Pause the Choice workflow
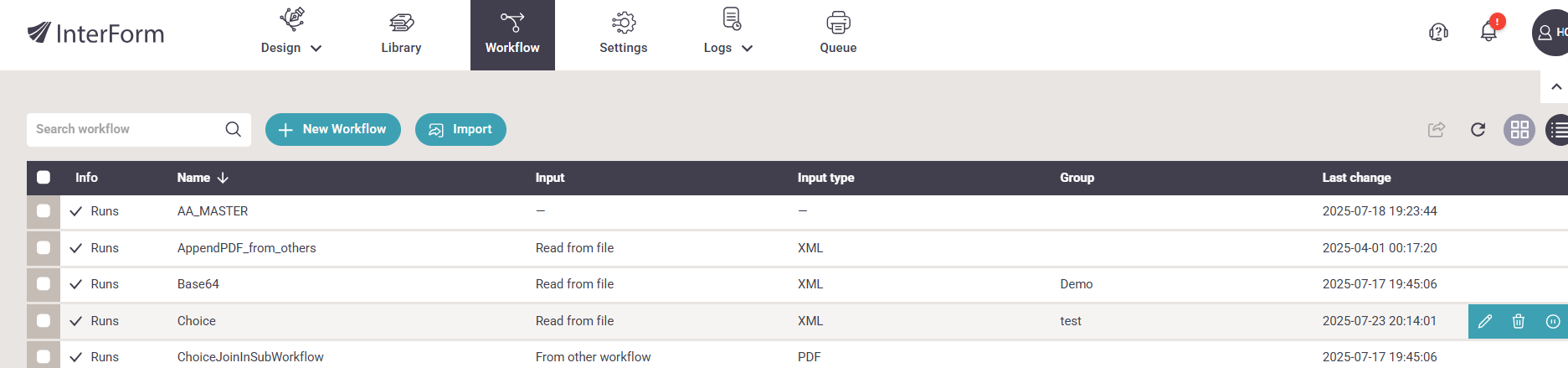 pos(1553,321)
